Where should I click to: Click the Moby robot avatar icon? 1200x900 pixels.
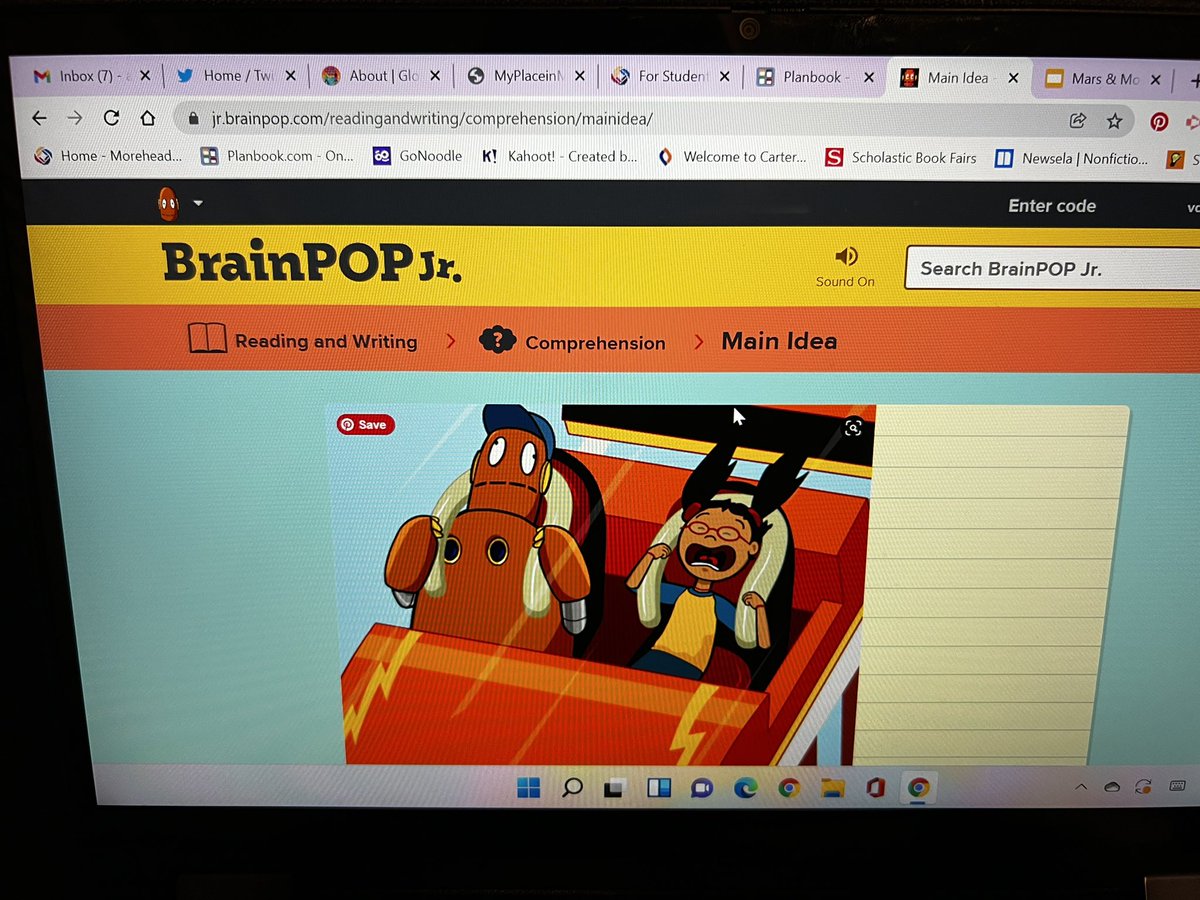(168, 204)
